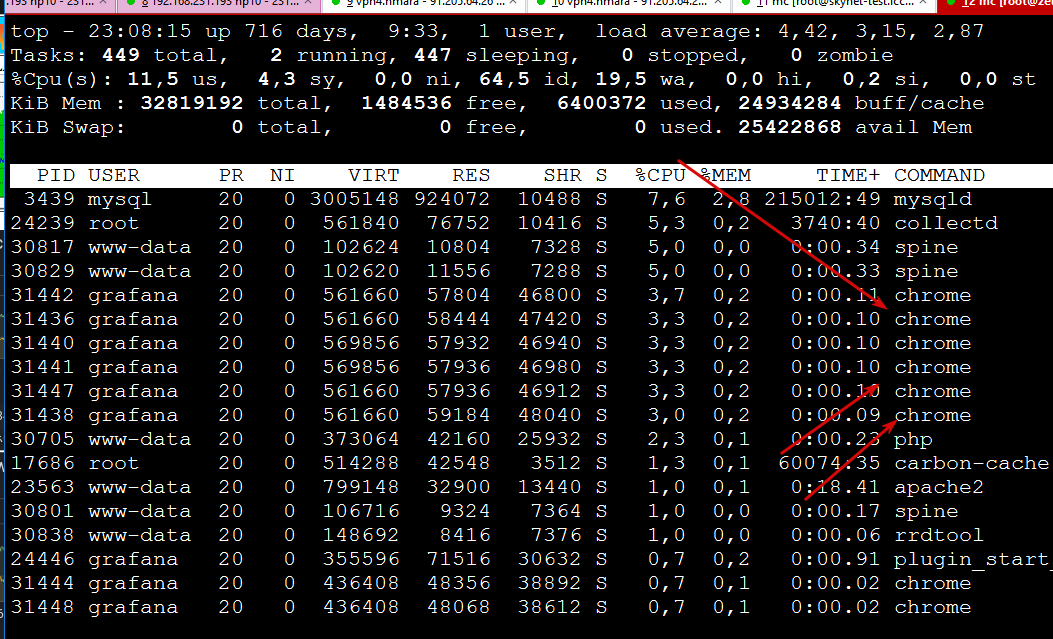The width and height of the screenshot is (1053, 639).
Task: Select TIME+ value 60074:35
Action: coord(829,464)
